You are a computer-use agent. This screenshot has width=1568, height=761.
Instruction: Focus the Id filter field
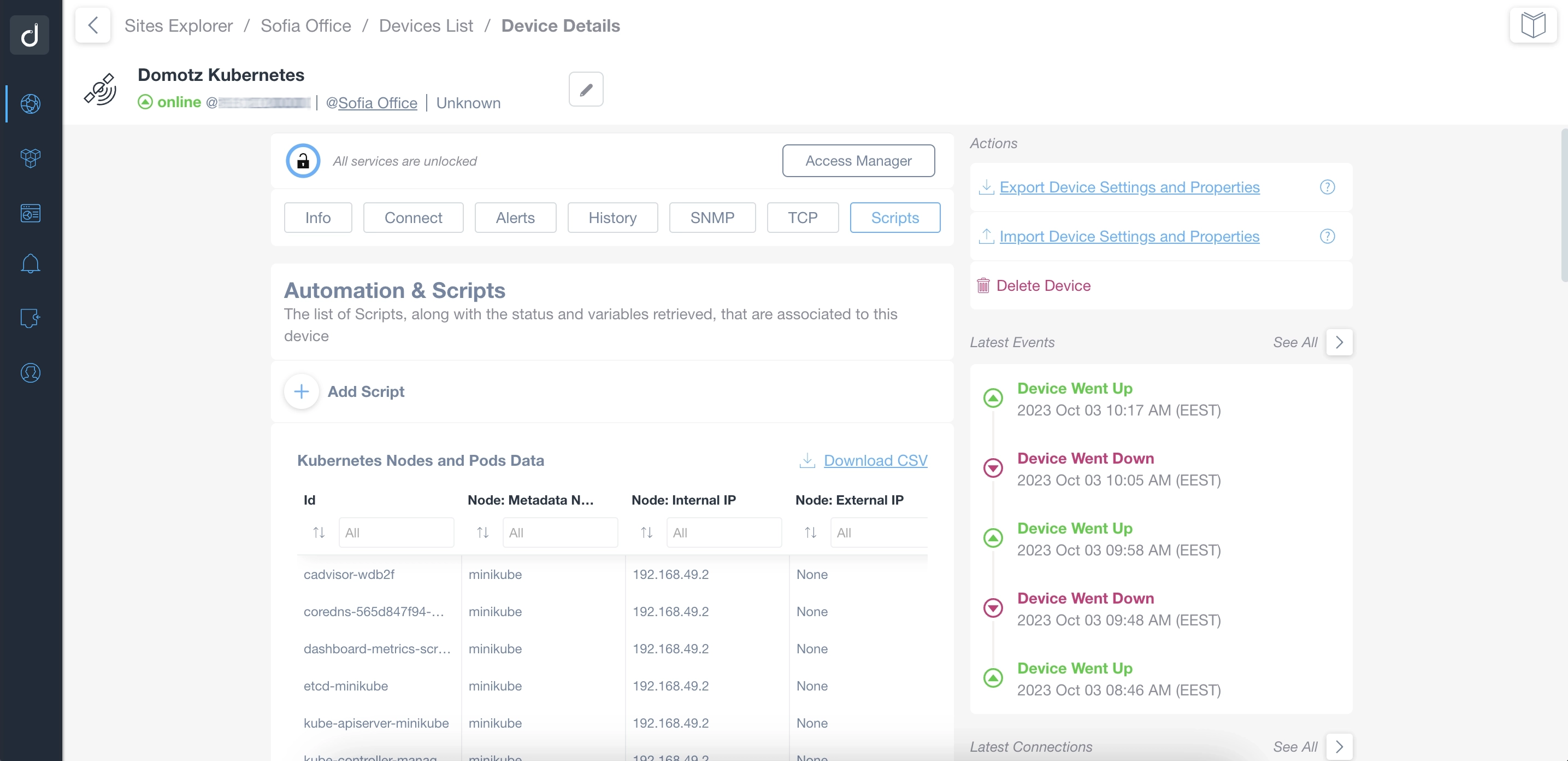(x=396, y=532)
